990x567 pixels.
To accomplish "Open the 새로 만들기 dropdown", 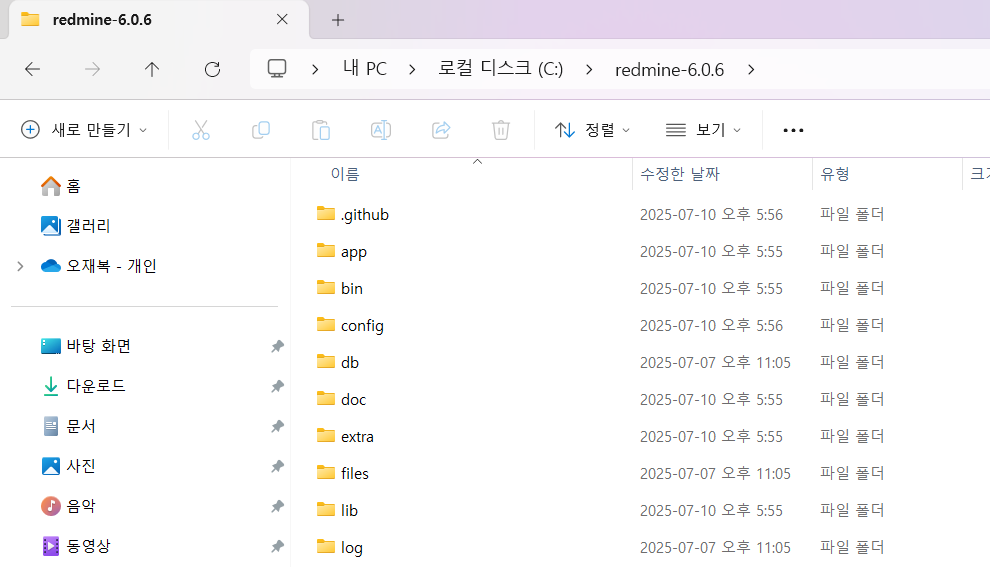I will 85,130.
